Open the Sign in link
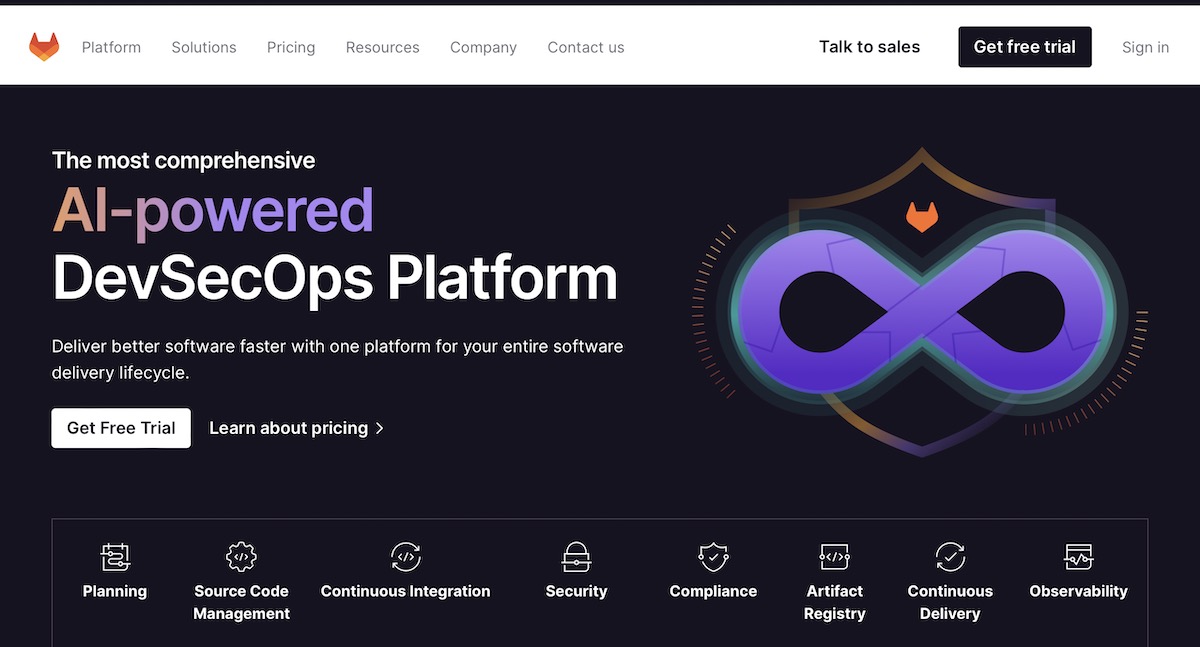The height and width of the screenshot is (647, 1200). pyautogui.click(x=1145, y=47)
